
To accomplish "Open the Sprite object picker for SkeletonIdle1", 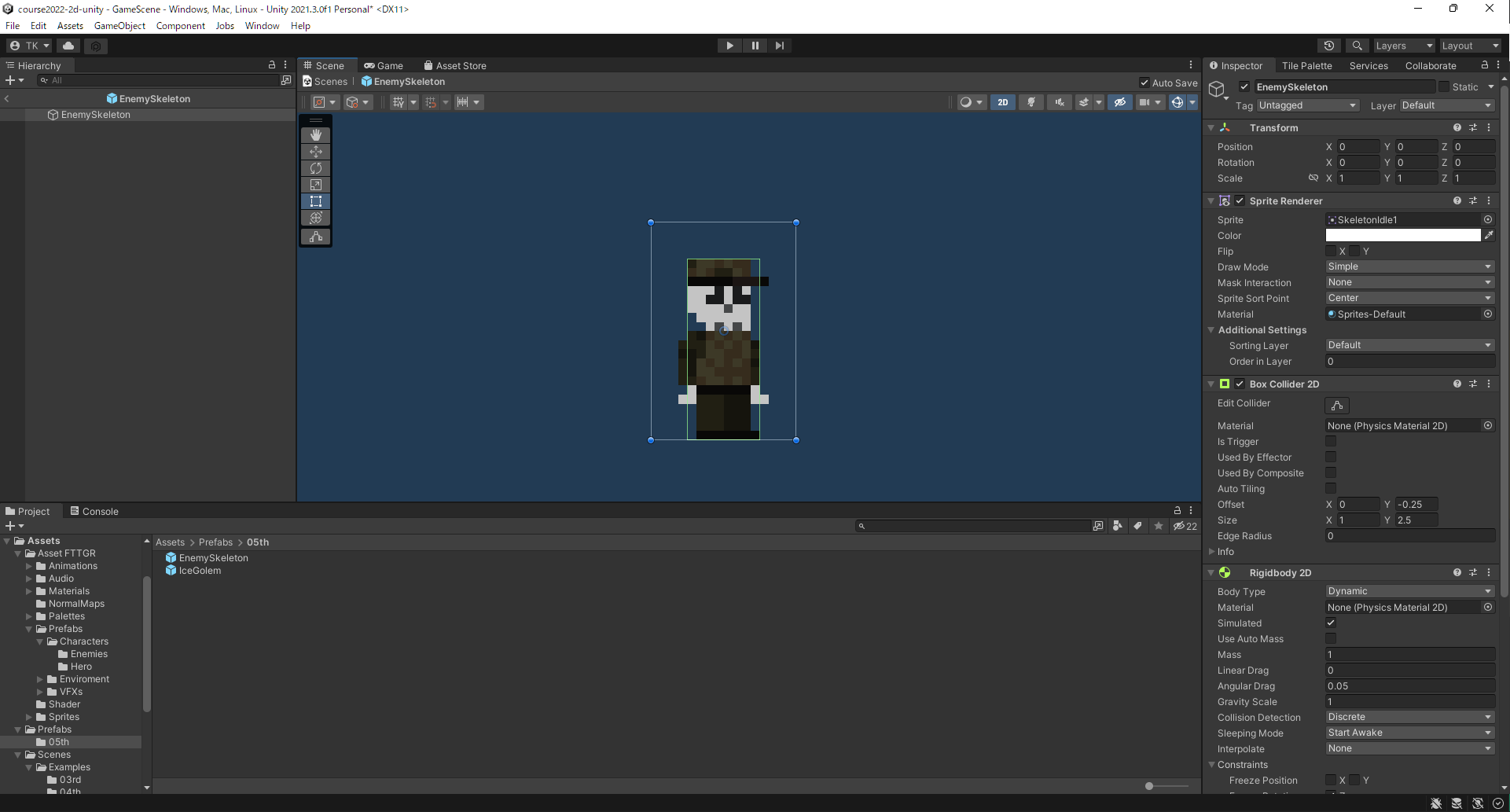I will 1488,220.
